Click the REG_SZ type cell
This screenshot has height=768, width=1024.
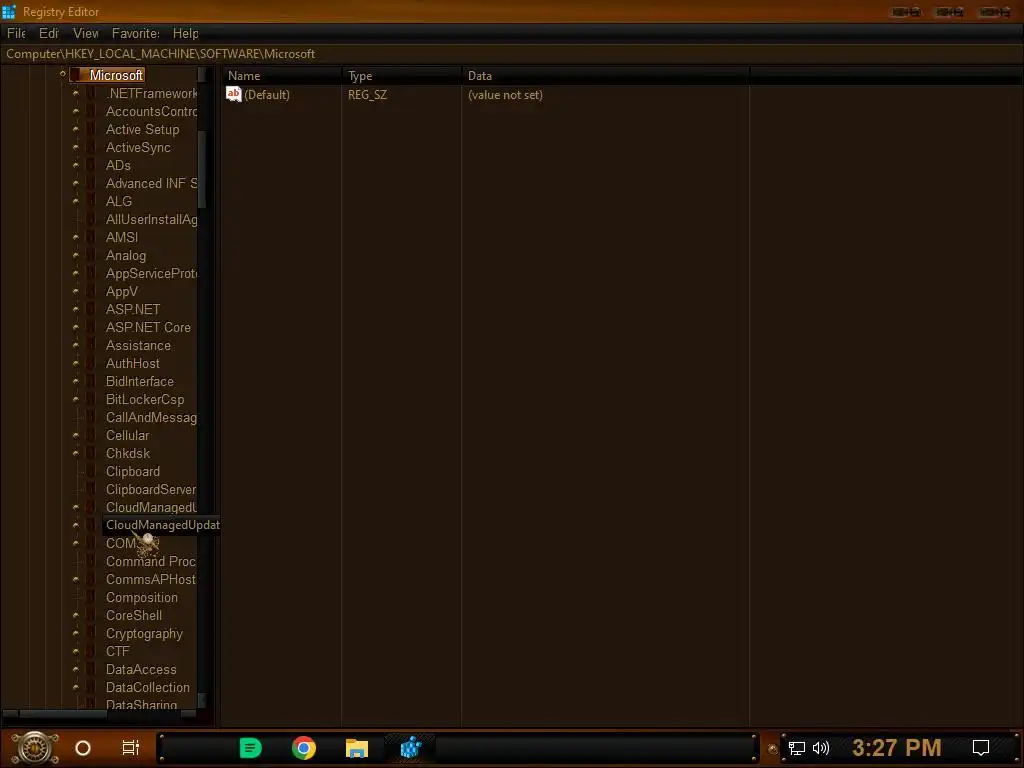[x=367, y=95]
